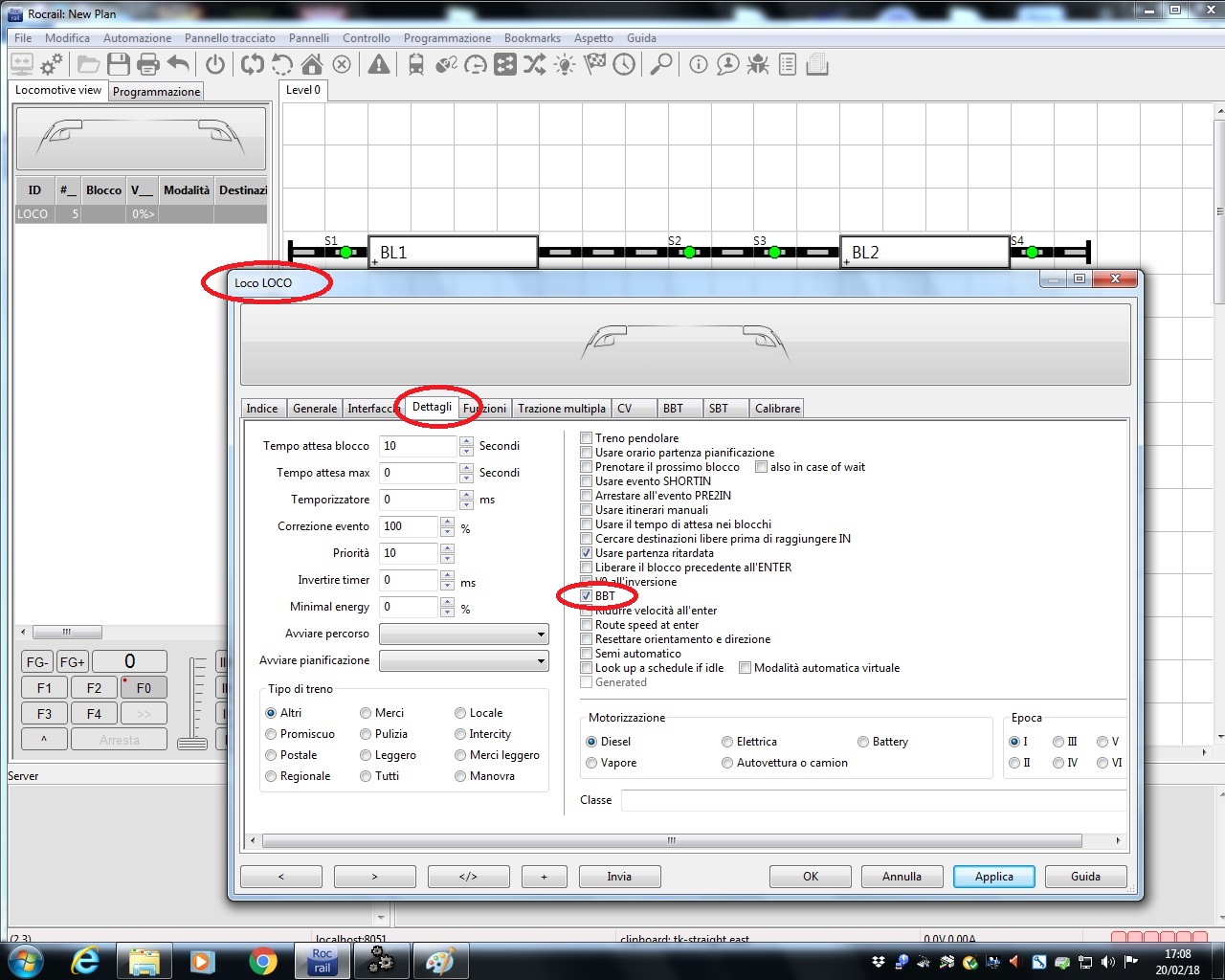Click the Classe text input field
The height and width of the screenshot is (980, 1225).
click(x=873, y=800)
